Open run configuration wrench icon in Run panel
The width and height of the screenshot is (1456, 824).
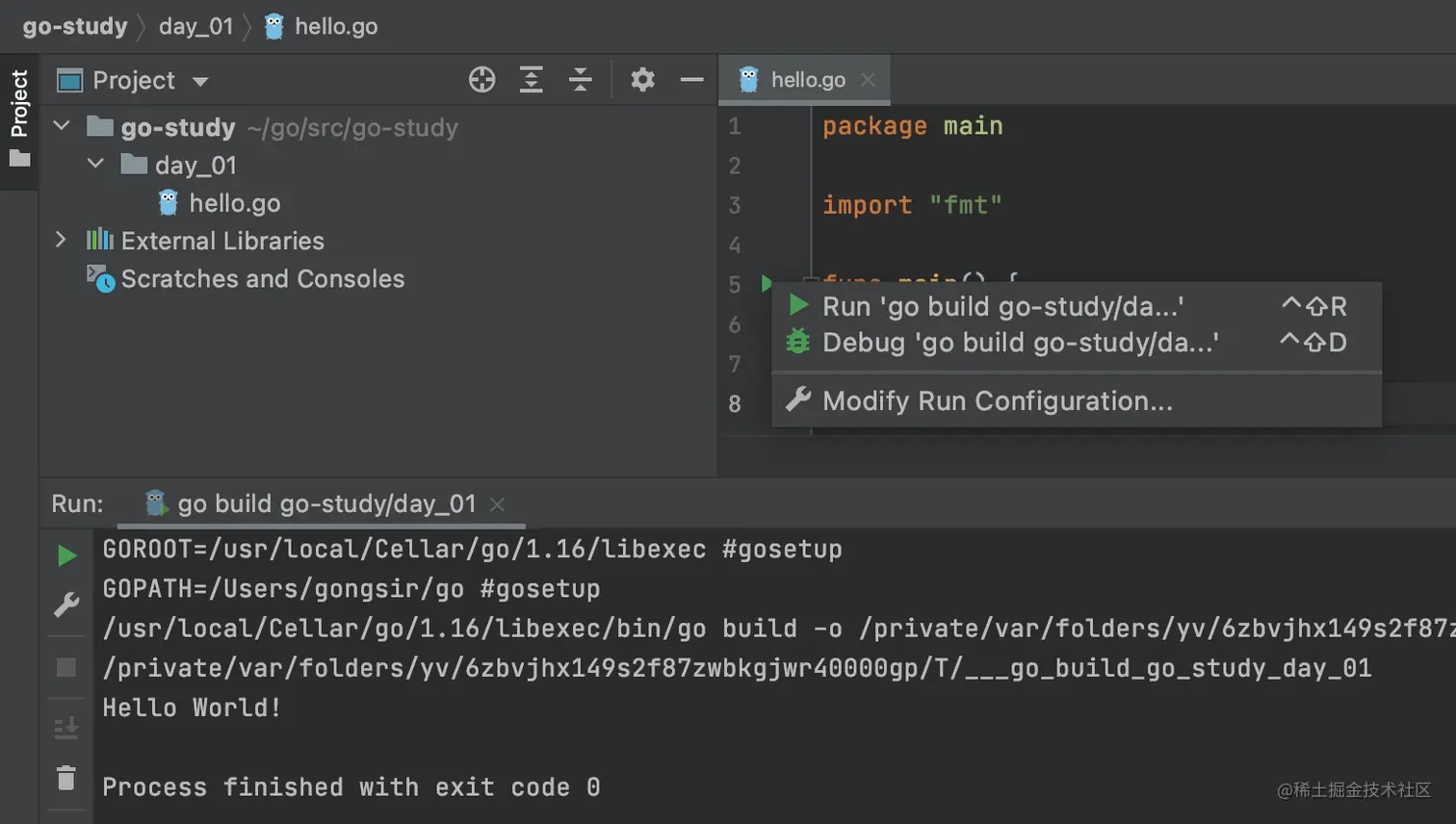66,605
